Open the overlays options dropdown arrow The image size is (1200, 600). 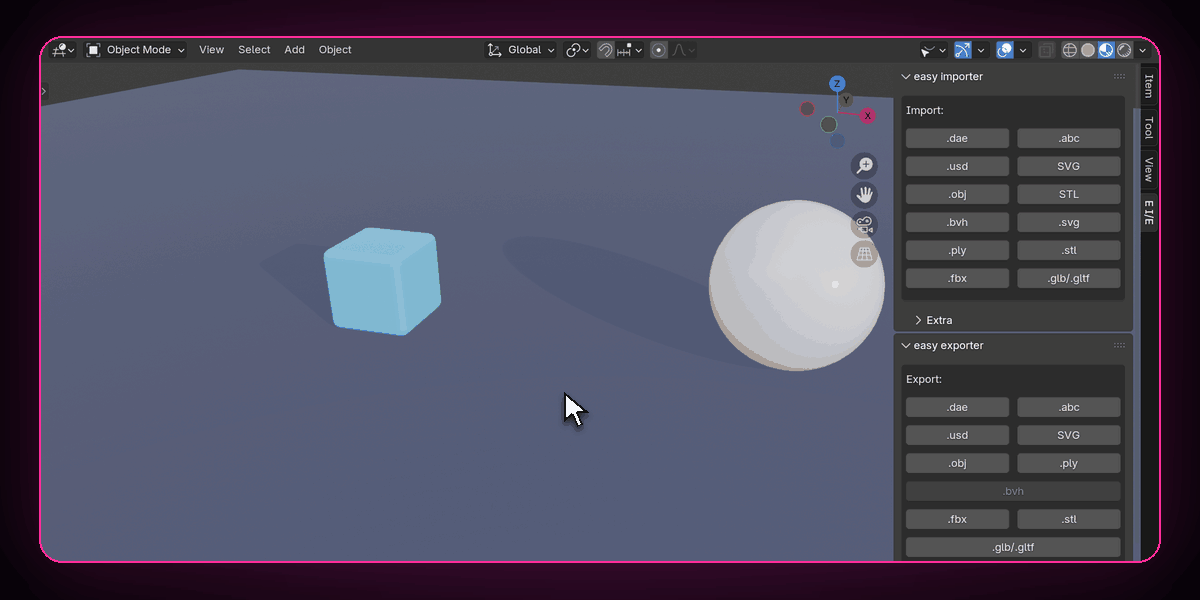click(x=1023, y=50)
